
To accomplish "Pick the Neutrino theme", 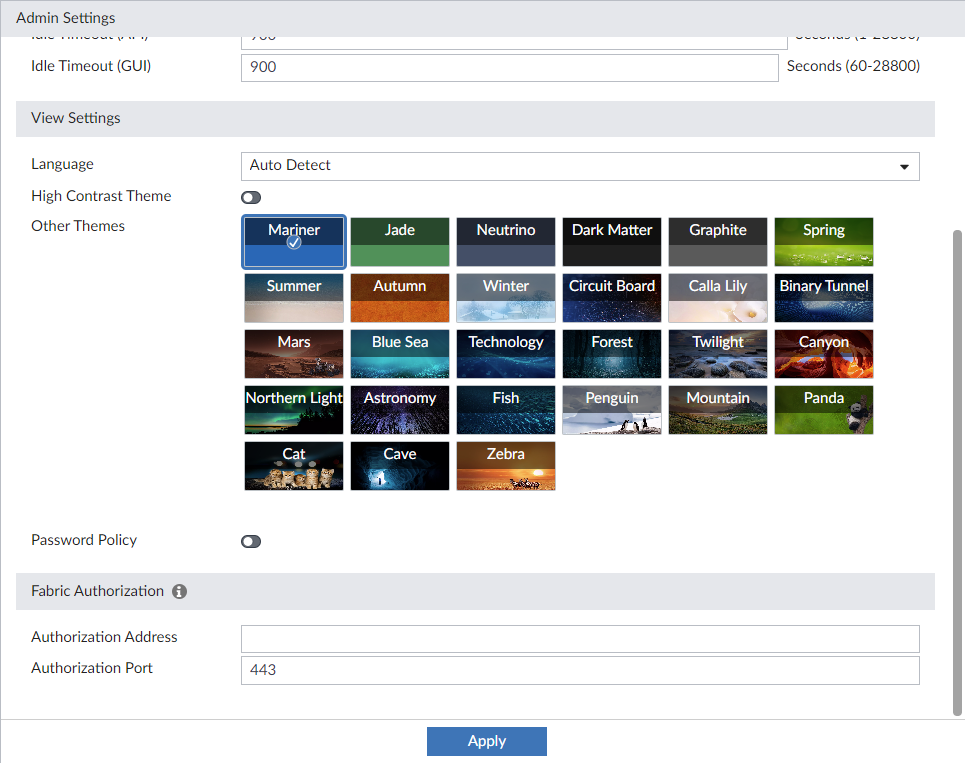I will coord(506,242).
